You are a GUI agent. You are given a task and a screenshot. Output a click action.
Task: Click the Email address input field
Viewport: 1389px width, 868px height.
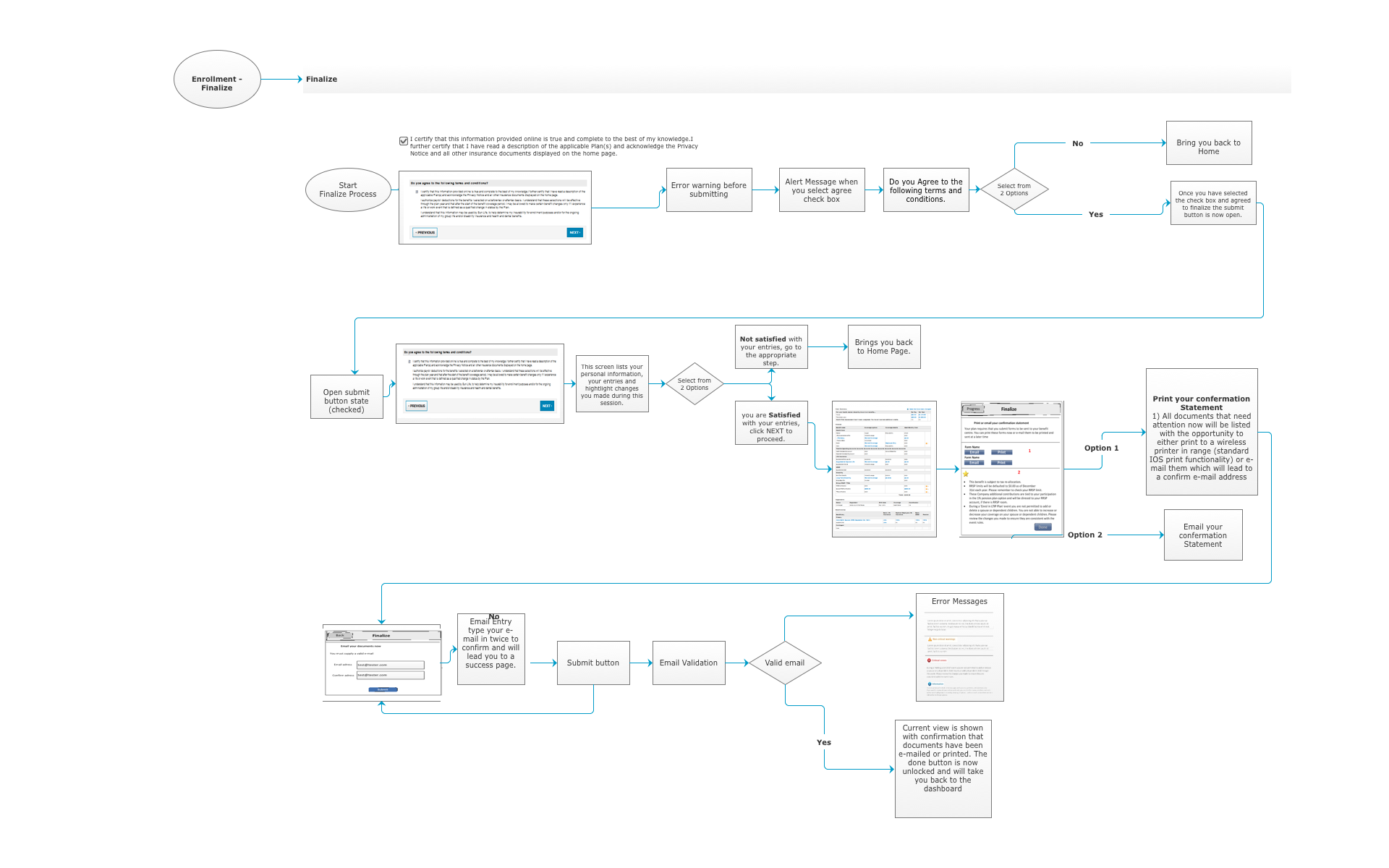[x=390, y=665]
